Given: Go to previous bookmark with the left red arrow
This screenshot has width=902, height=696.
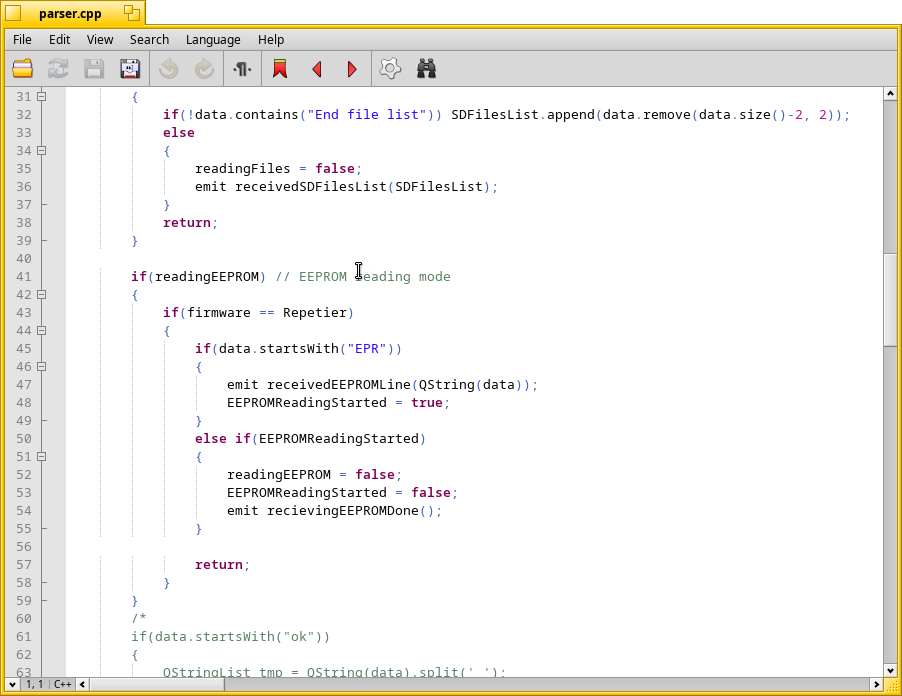Looking at the screenshot, I should pos(316,69).
